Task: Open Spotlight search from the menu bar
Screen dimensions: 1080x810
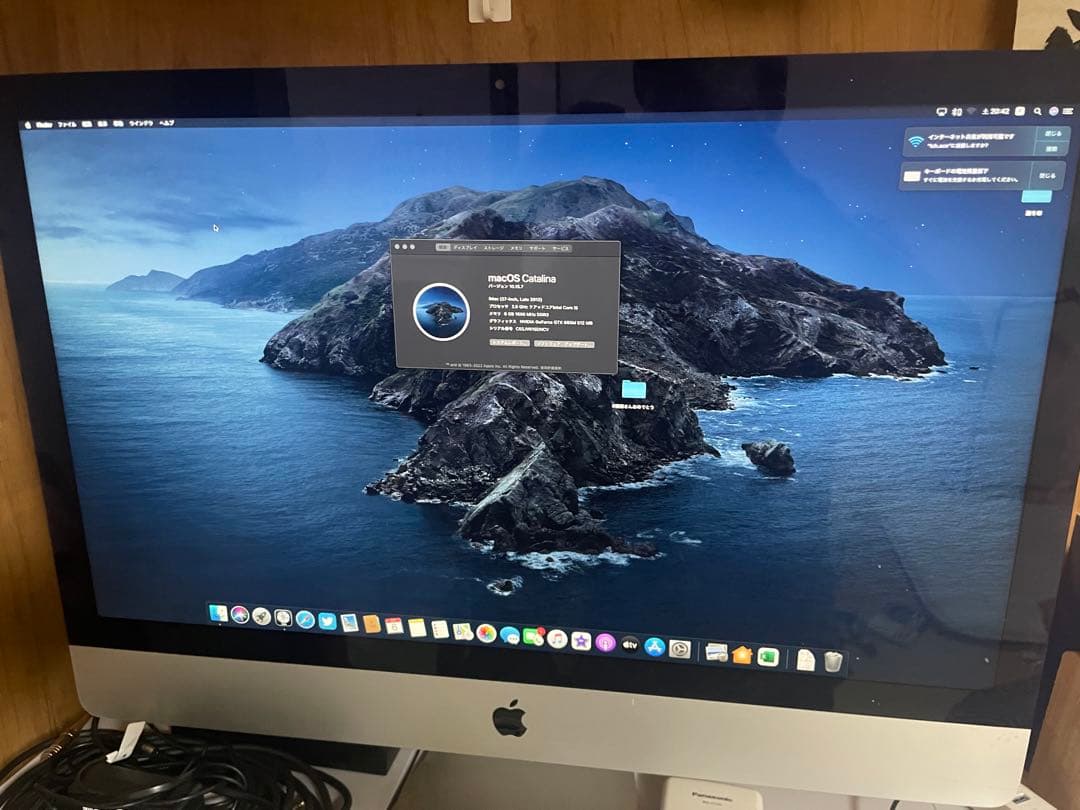Action: [x=1037, y=112]
